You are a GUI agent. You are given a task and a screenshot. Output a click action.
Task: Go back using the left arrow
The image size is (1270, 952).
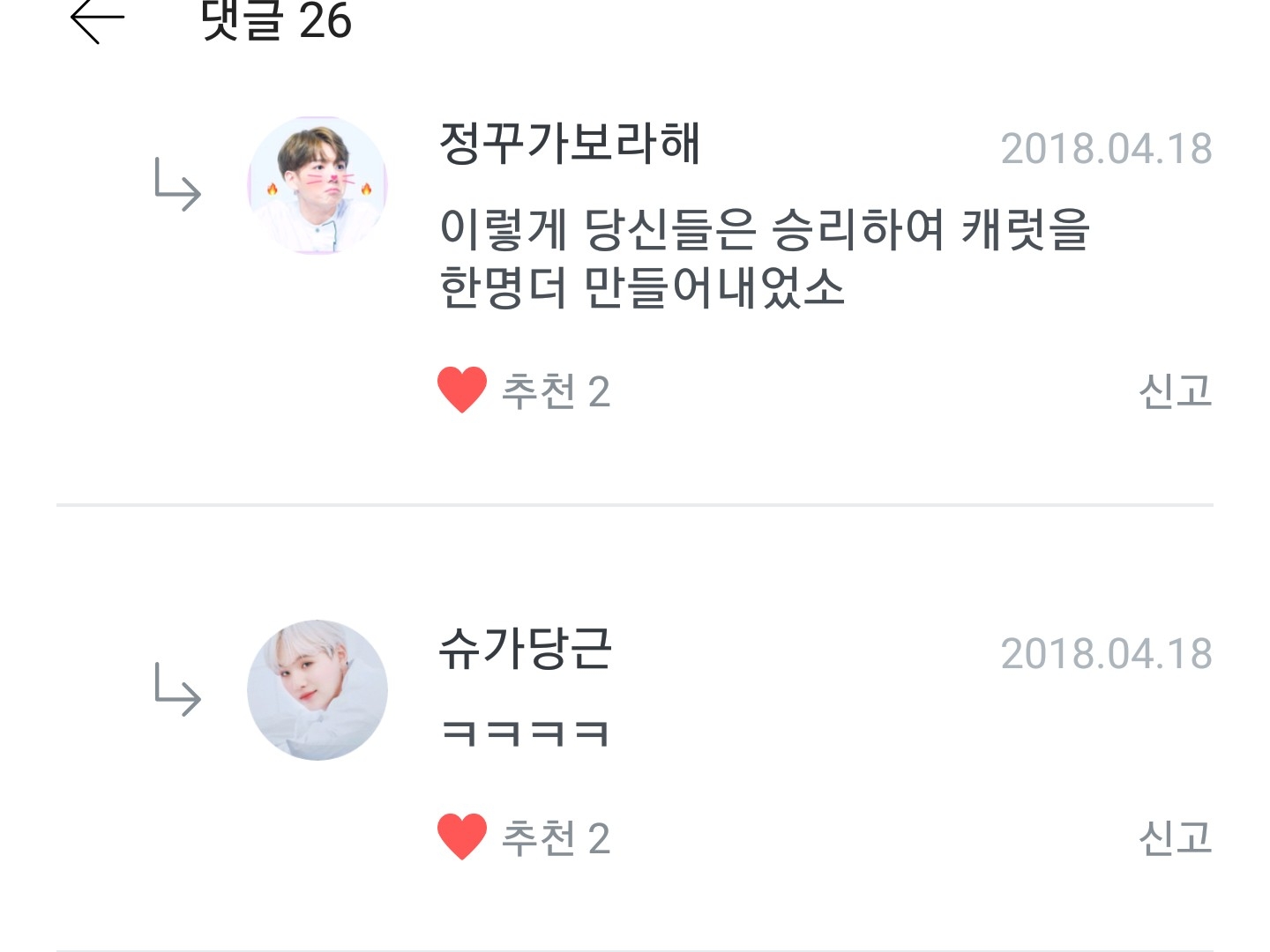pyautogui.click(x=97, y=19)
